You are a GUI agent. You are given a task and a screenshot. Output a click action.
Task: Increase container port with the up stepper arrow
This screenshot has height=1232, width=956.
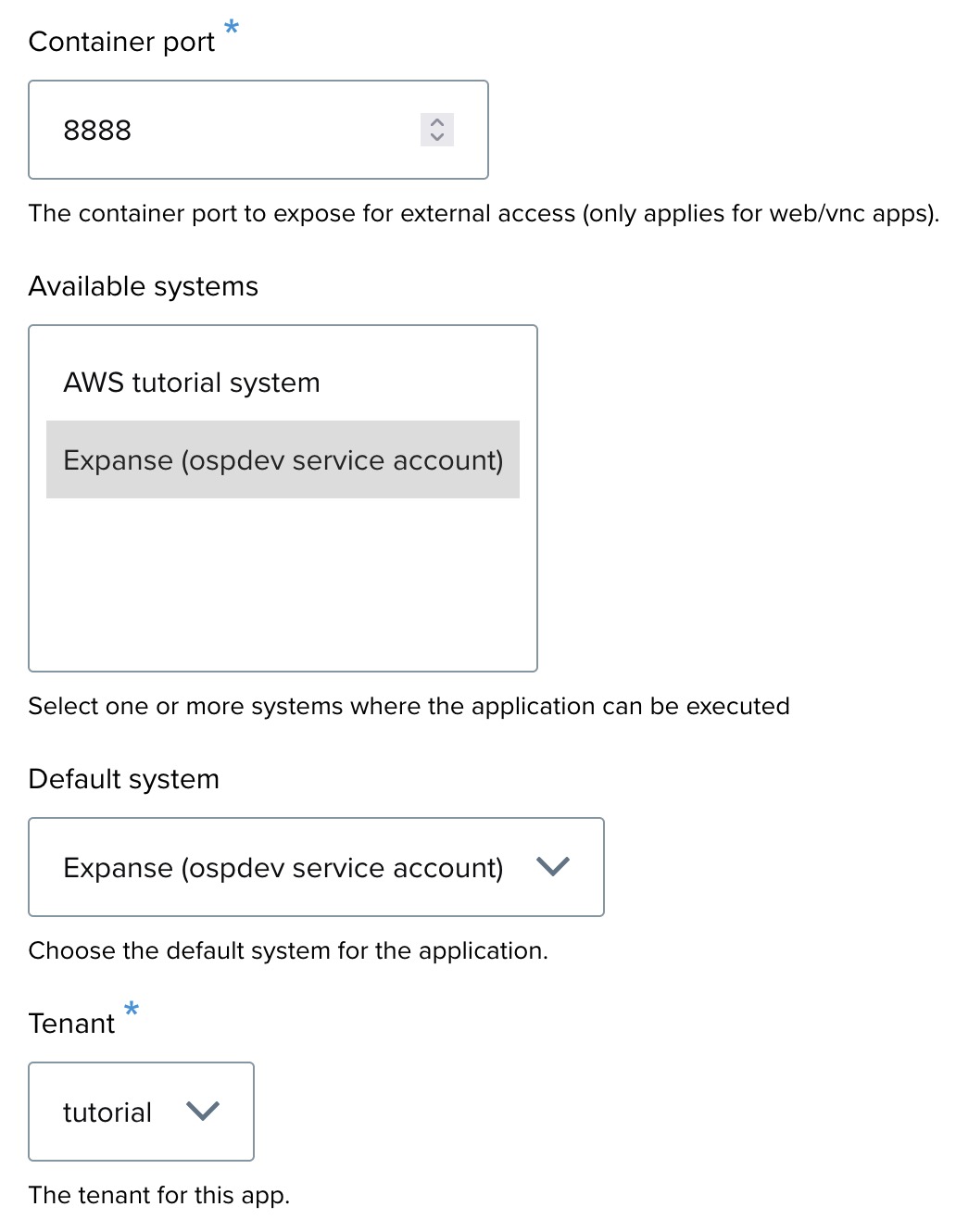437,122
